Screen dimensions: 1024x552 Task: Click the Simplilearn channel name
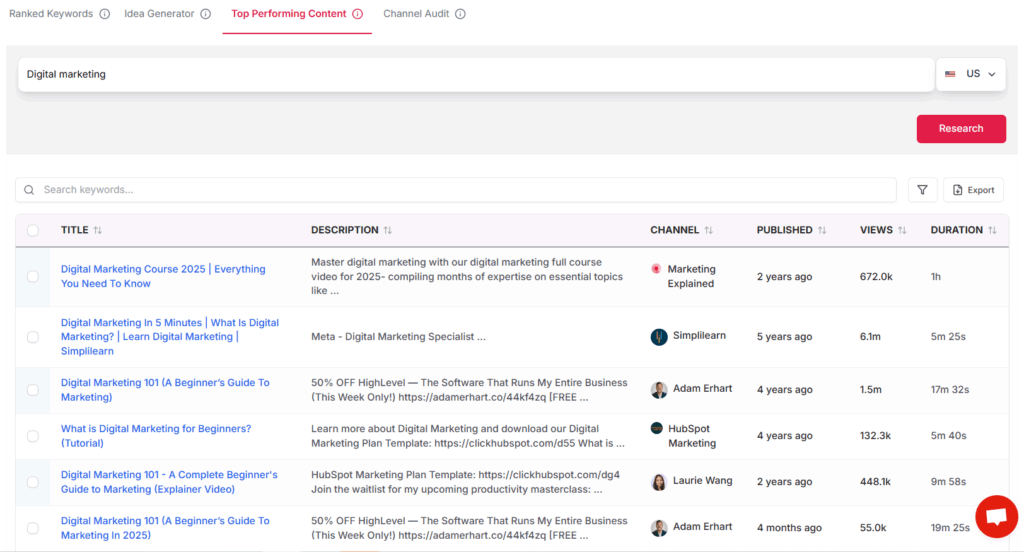pos(699,336)
